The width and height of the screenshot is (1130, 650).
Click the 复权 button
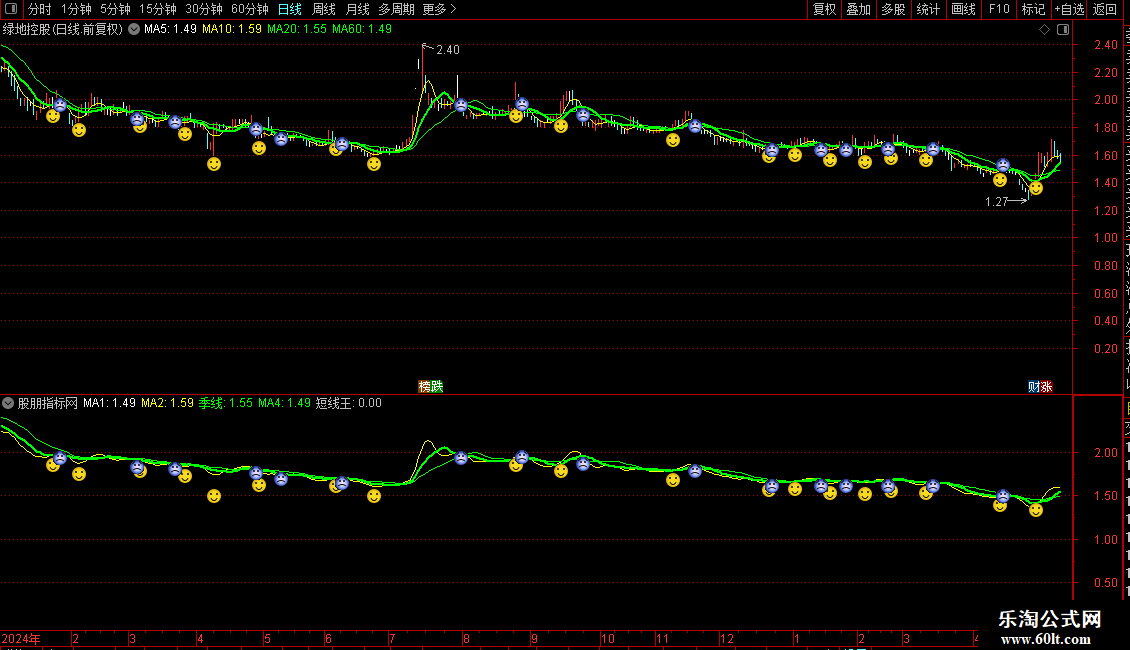pos(824,9)
